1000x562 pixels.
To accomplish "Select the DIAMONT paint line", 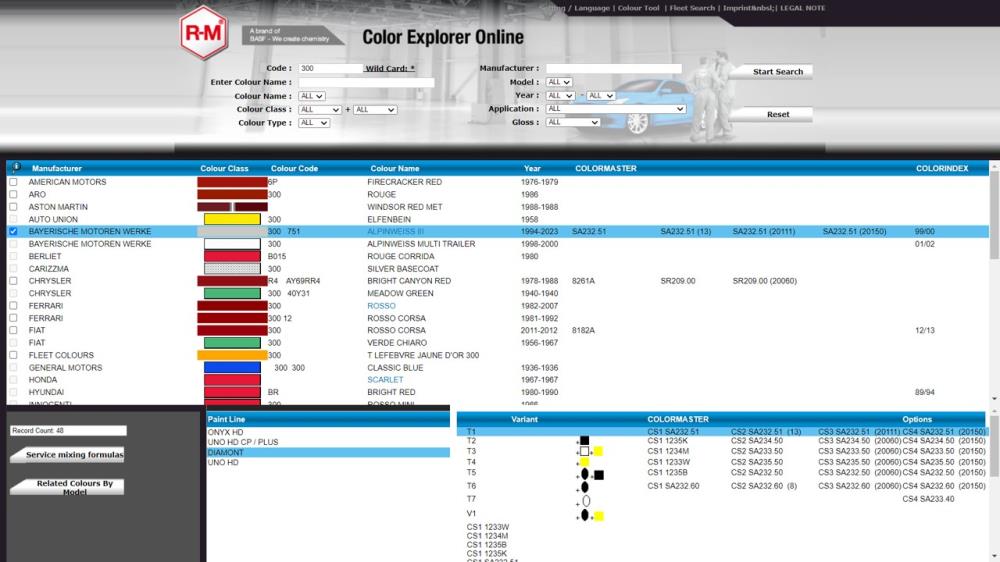I will point(328,452).
